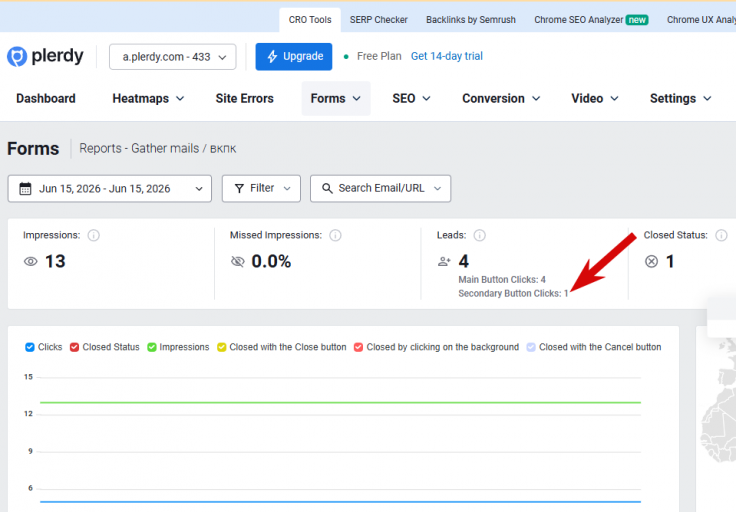Click the circled X icon beside 1
The width and height of the screenshot is (736, 512).
coord(652,261)
